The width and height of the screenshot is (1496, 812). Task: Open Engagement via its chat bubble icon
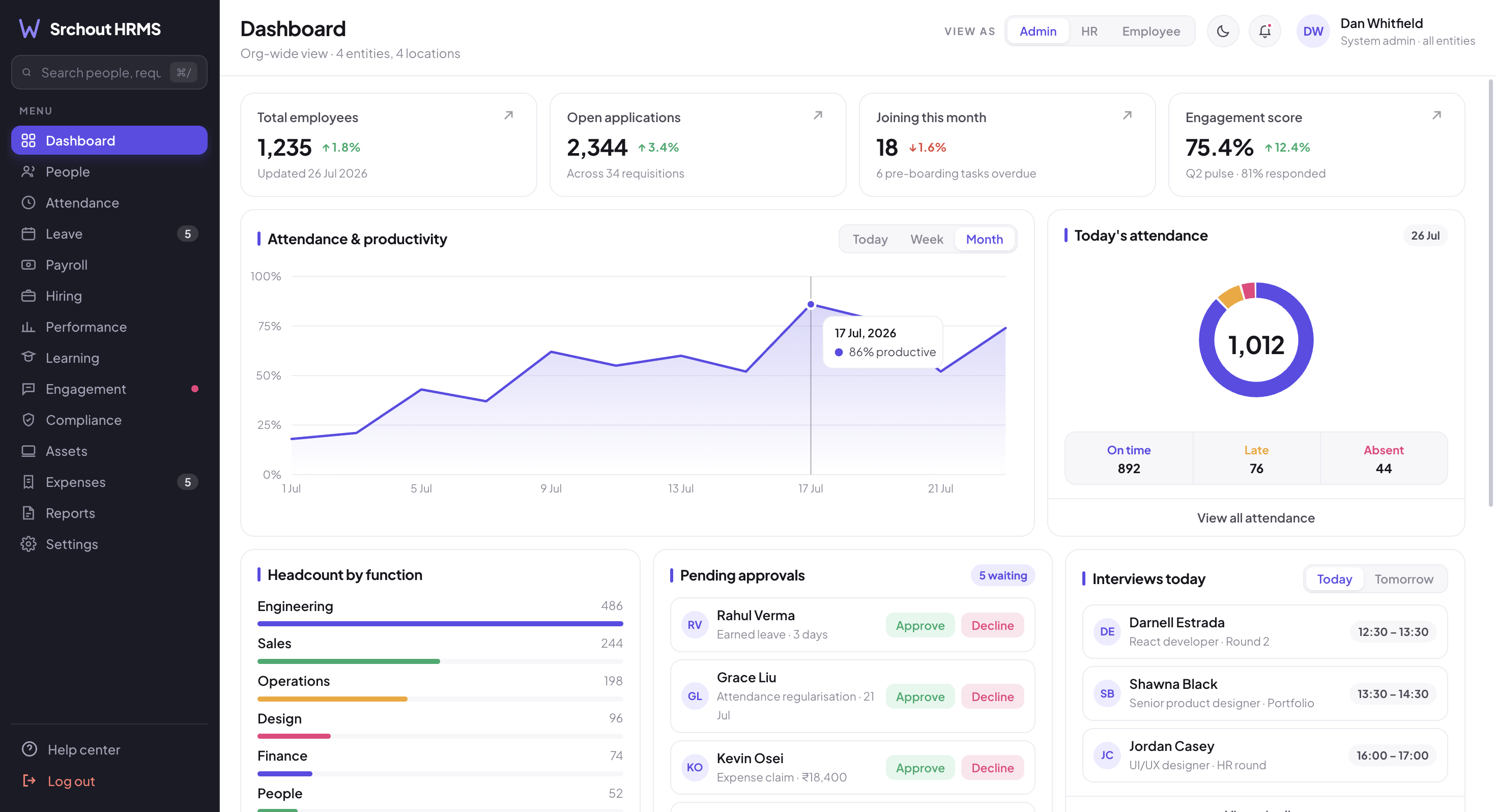28,389
